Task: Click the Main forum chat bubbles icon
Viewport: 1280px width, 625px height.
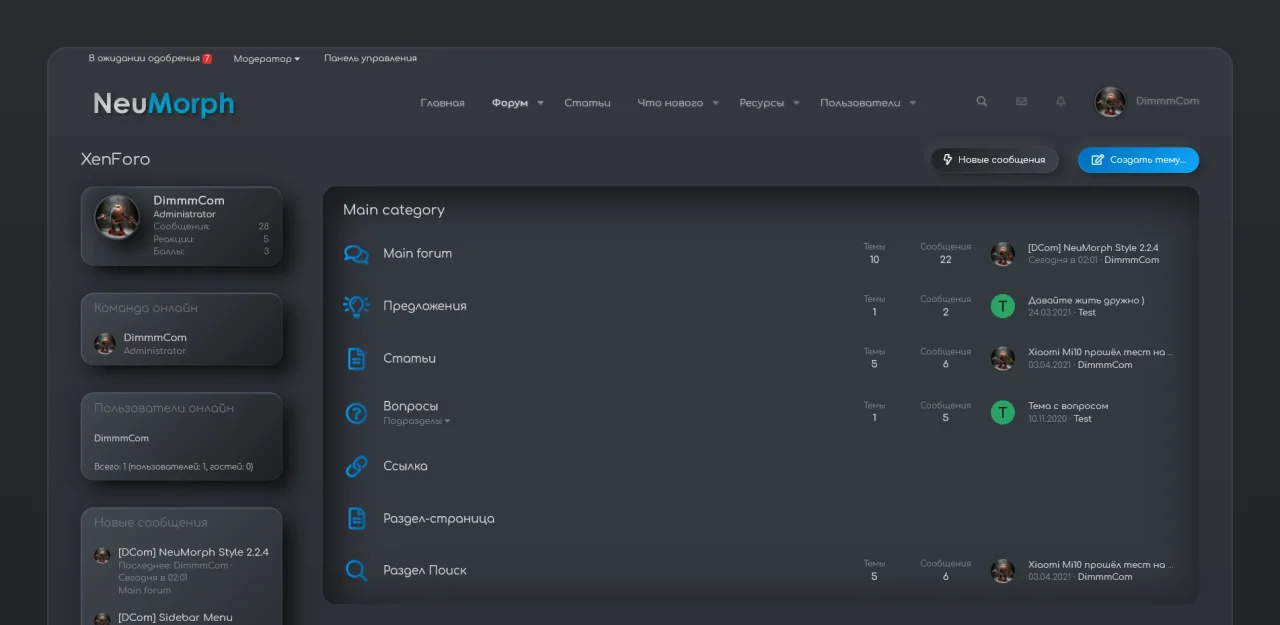Action: pos(356,254)
